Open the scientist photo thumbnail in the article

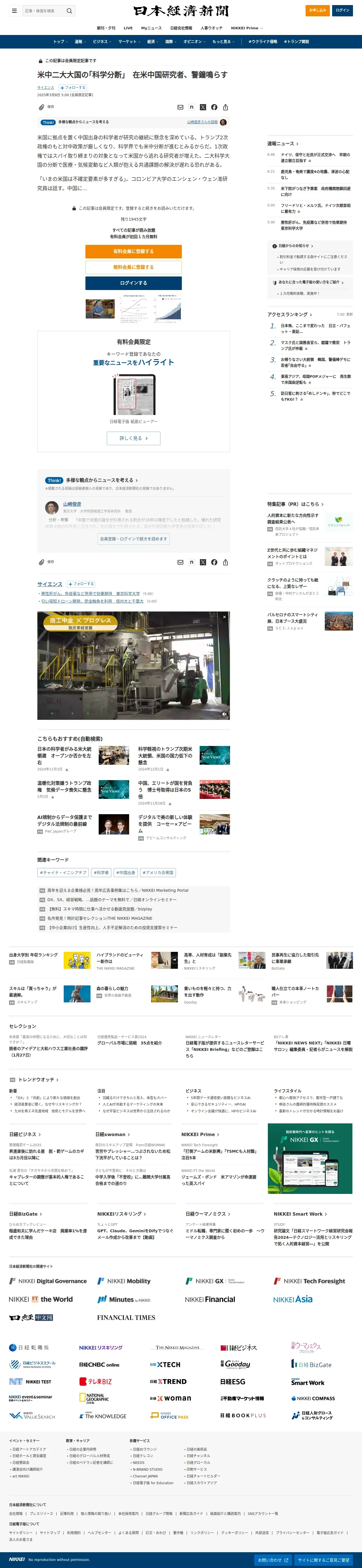[x=100, y=309]
